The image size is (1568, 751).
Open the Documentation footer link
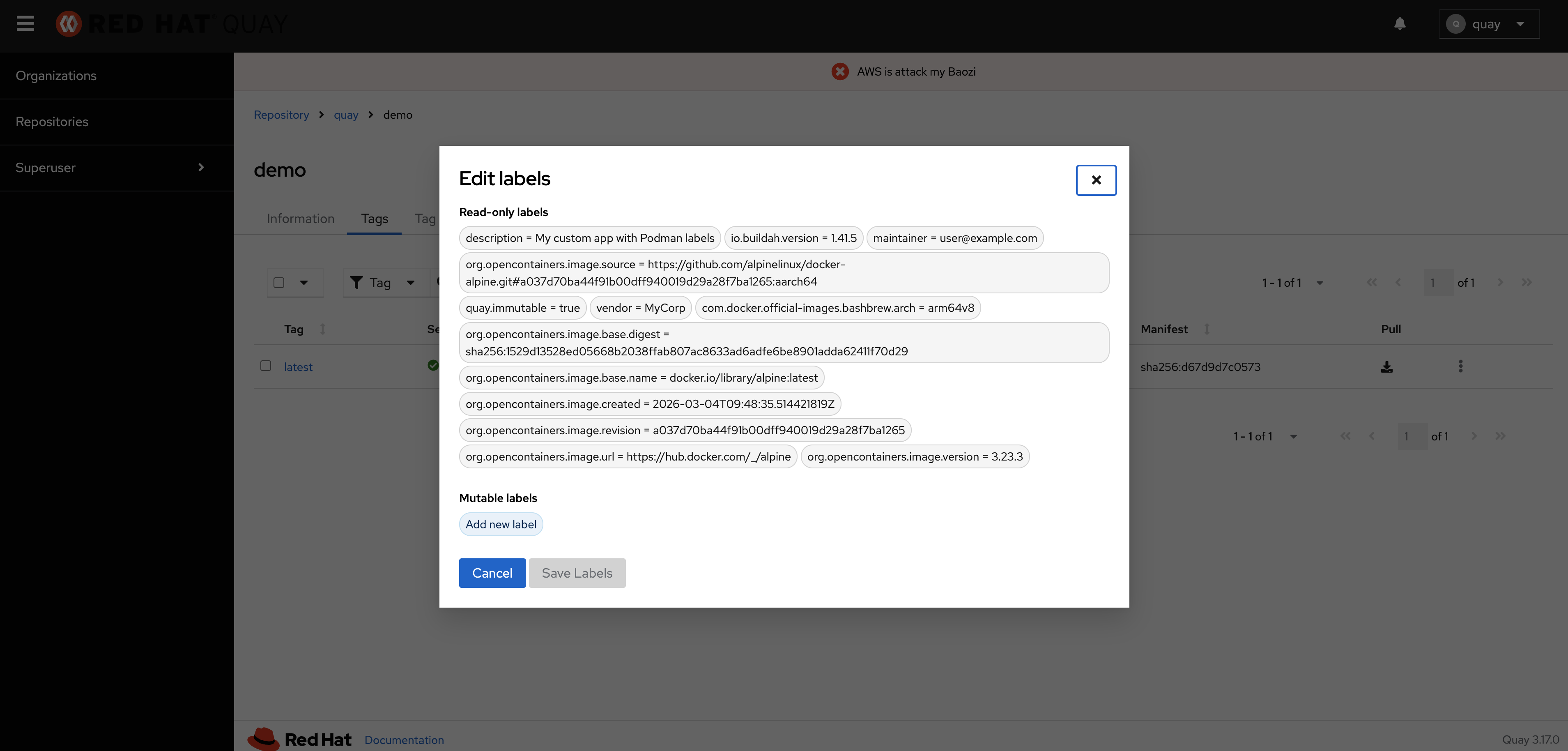pos(404,739)
